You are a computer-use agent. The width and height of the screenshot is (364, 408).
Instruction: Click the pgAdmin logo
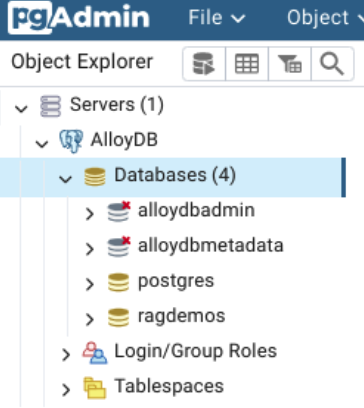click(79, 17)
